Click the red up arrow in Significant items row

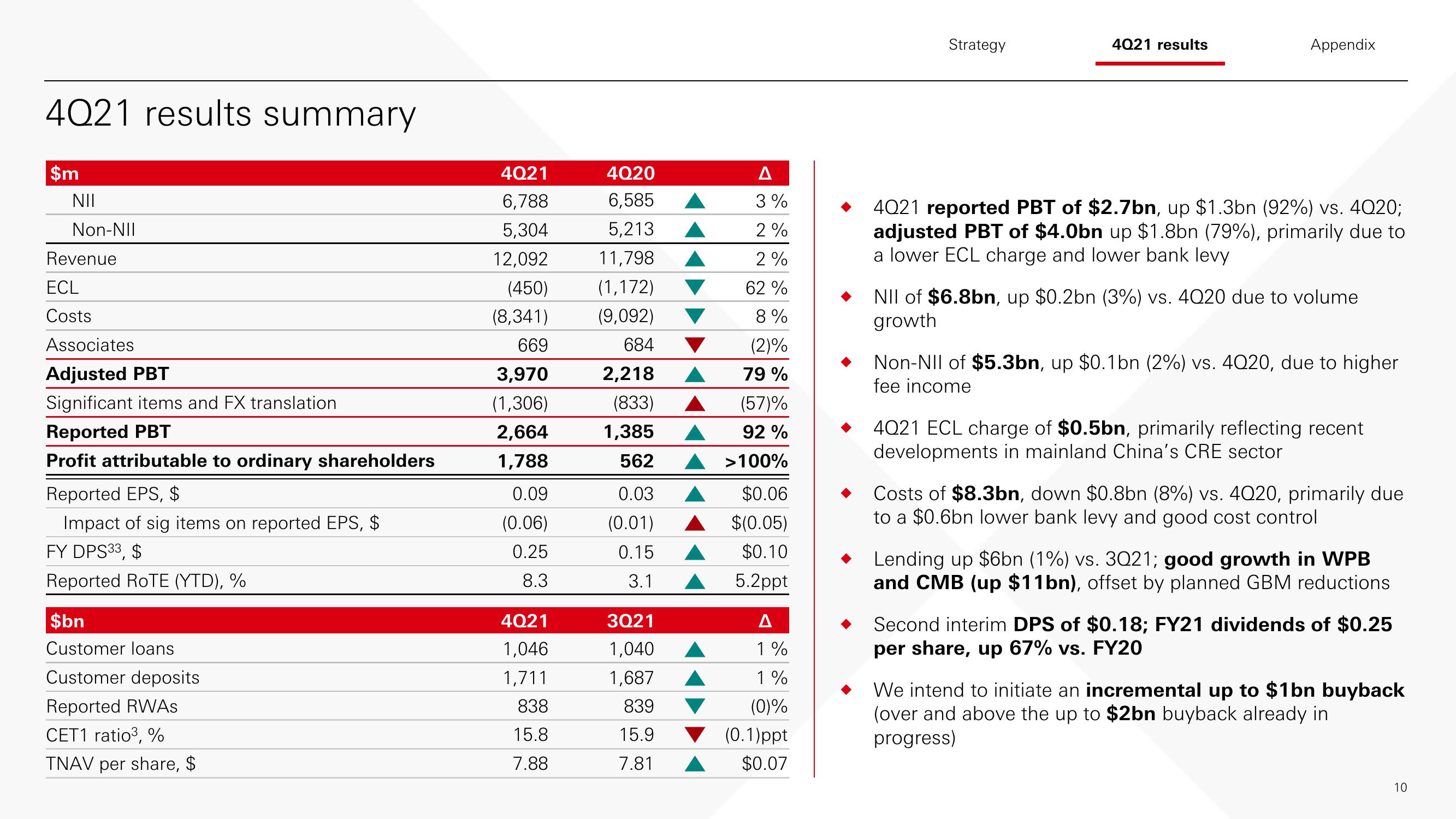695,403
